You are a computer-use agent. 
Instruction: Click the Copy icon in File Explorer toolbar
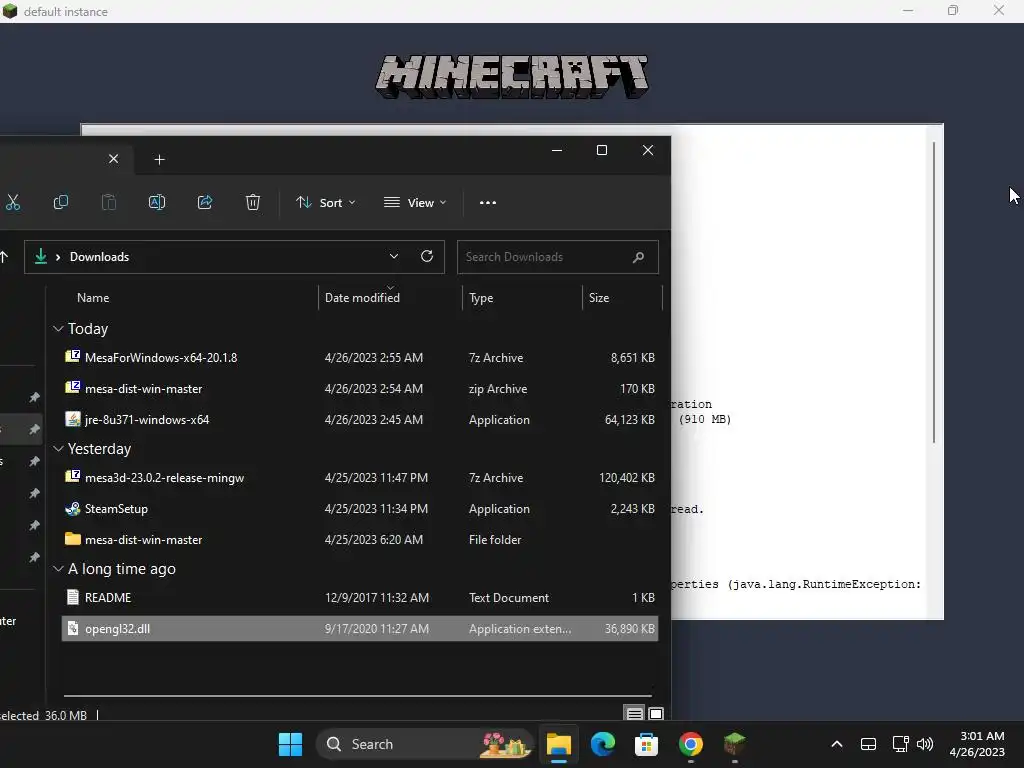click(x=61, y=202)
